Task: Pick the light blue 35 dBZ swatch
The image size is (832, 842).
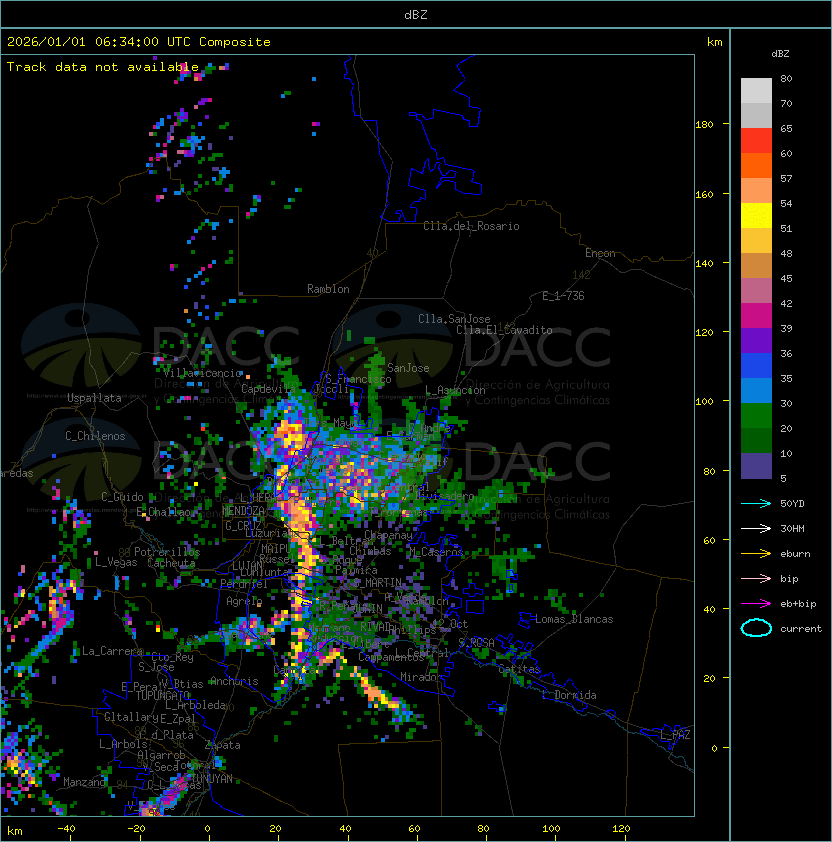Action: (x=756, y=391)
